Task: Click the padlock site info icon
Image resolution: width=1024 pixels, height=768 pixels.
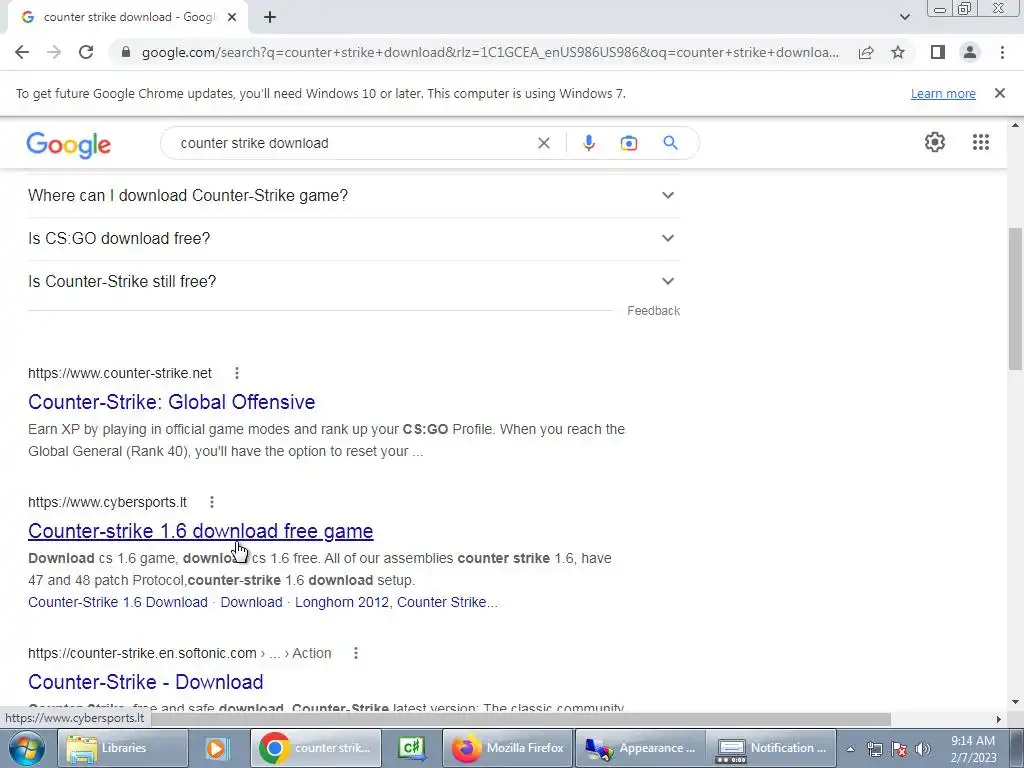Action: pyautogui.click(x=126, y=52)
